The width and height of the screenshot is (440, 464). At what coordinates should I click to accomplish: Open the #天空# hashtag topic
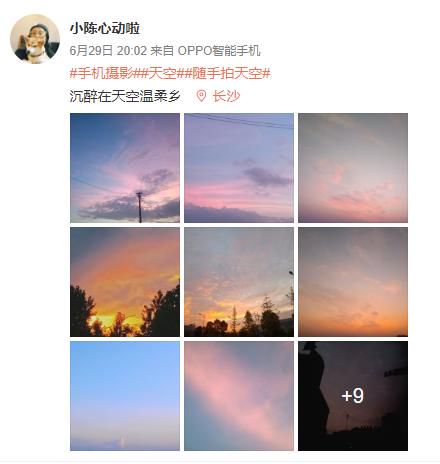[x=162, y=73]
